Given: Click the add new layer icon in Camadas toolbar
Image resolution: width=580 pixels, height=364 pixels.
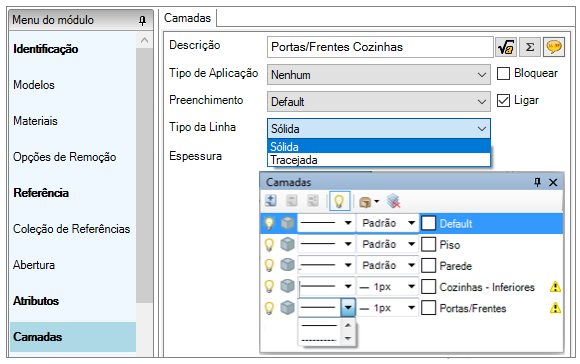Looking at the screenshot, I should pos(271,201).
